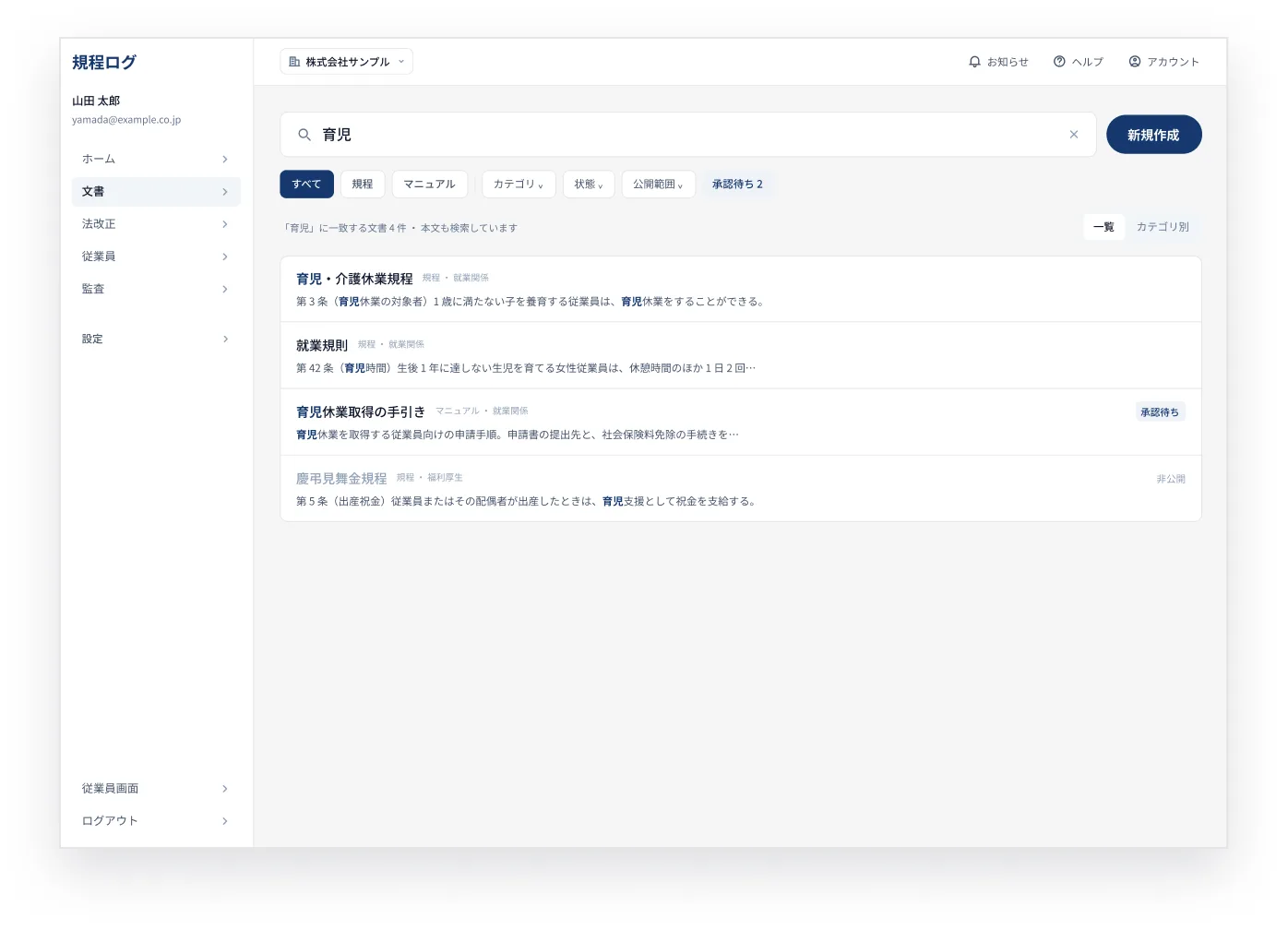Viewport: 1288px width, 930px height.
Task: Expand the 法改正 chevron in sidebar
Action: click(225, 224)
